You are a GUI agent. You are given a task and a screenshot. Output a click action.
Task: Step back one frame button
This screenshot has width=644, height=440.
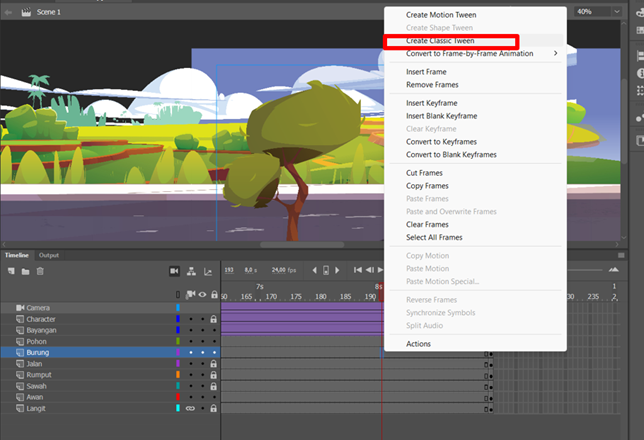370,270
